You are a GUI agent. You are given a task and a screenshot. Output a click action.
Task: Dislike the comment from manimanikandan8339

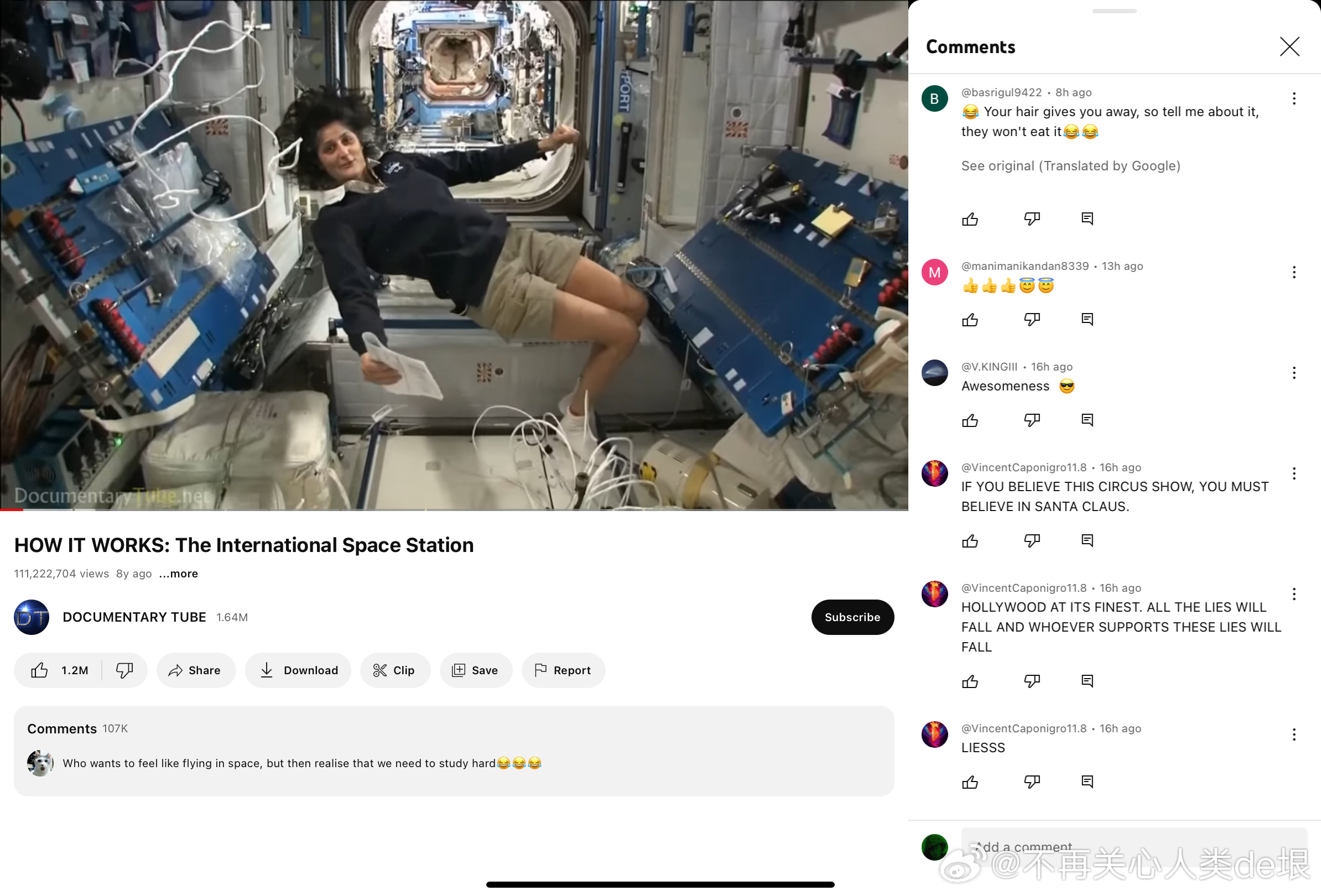click(x=1032, y=319)
